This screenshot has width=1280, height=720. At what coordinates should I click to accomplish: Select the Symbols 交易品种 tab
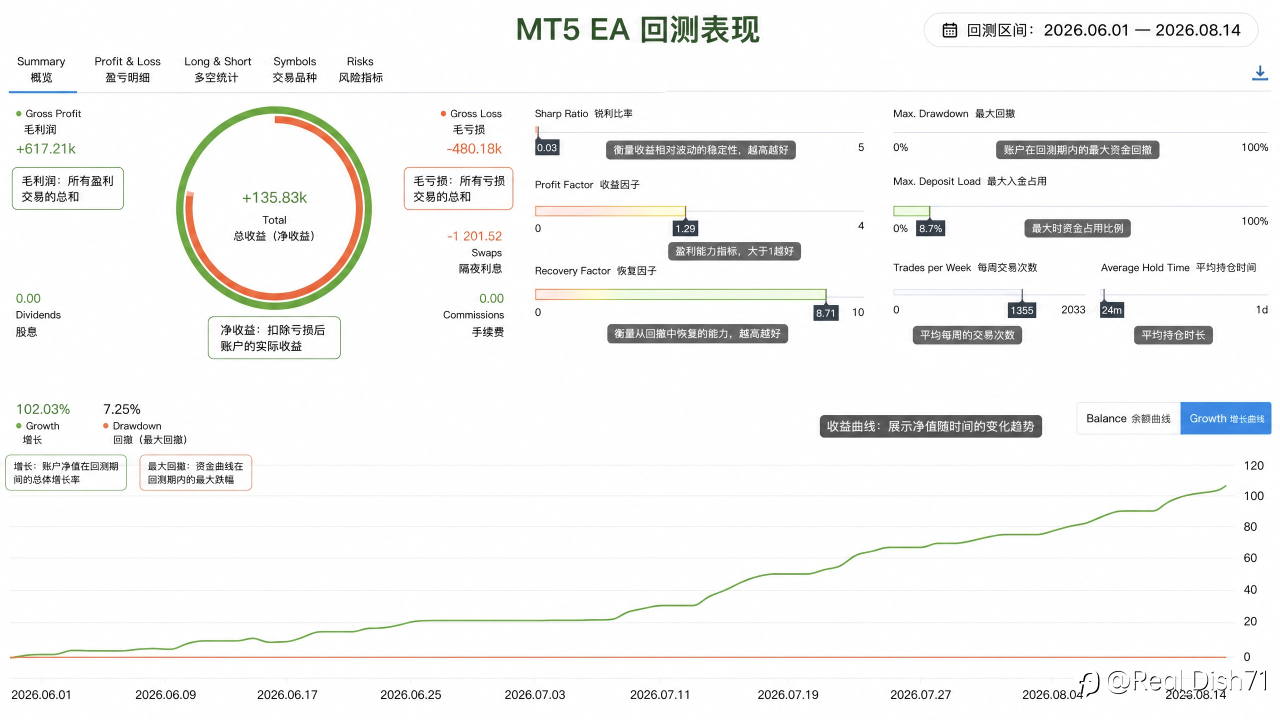click(x=295, y=69)
